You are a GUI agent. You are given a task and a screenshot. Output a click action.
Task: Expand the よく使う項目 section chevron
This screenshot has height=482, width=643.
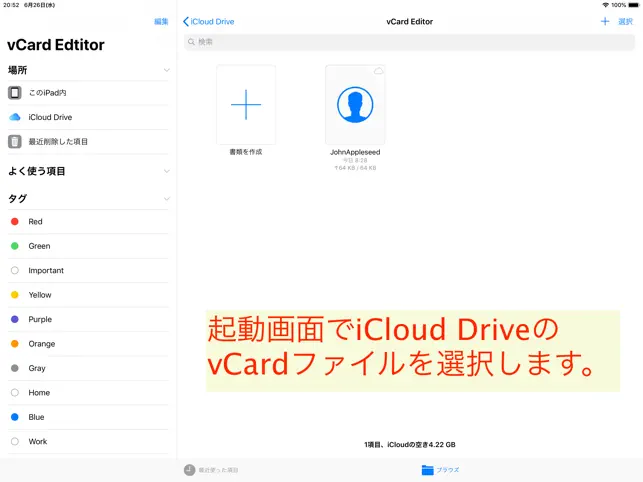(x=166, y=171)
